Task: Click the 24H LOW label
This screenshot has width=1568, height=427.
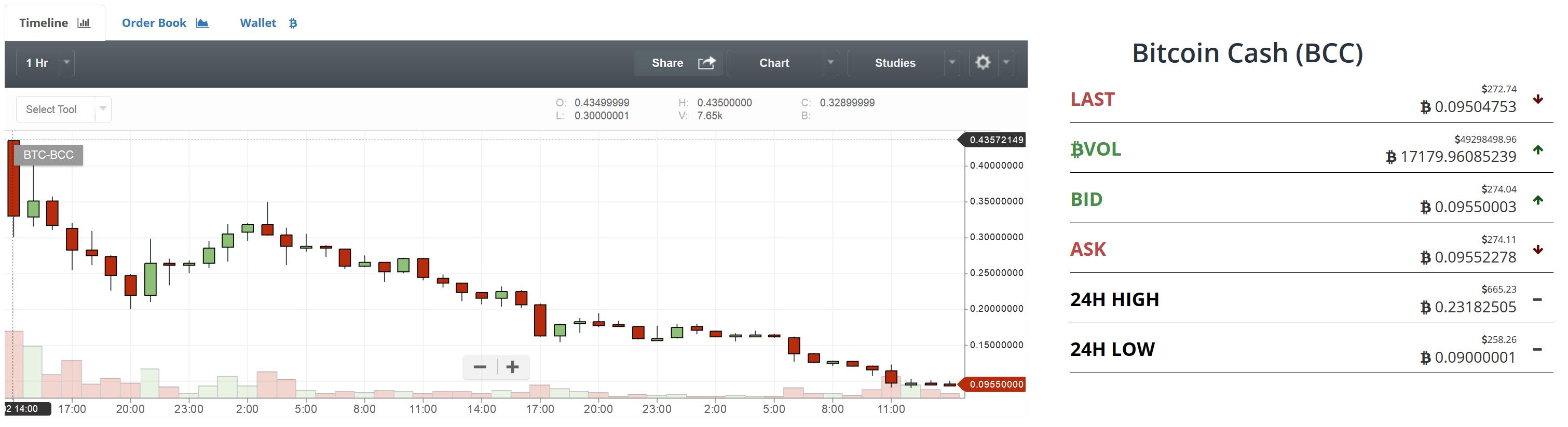Action: point(1113,349)
